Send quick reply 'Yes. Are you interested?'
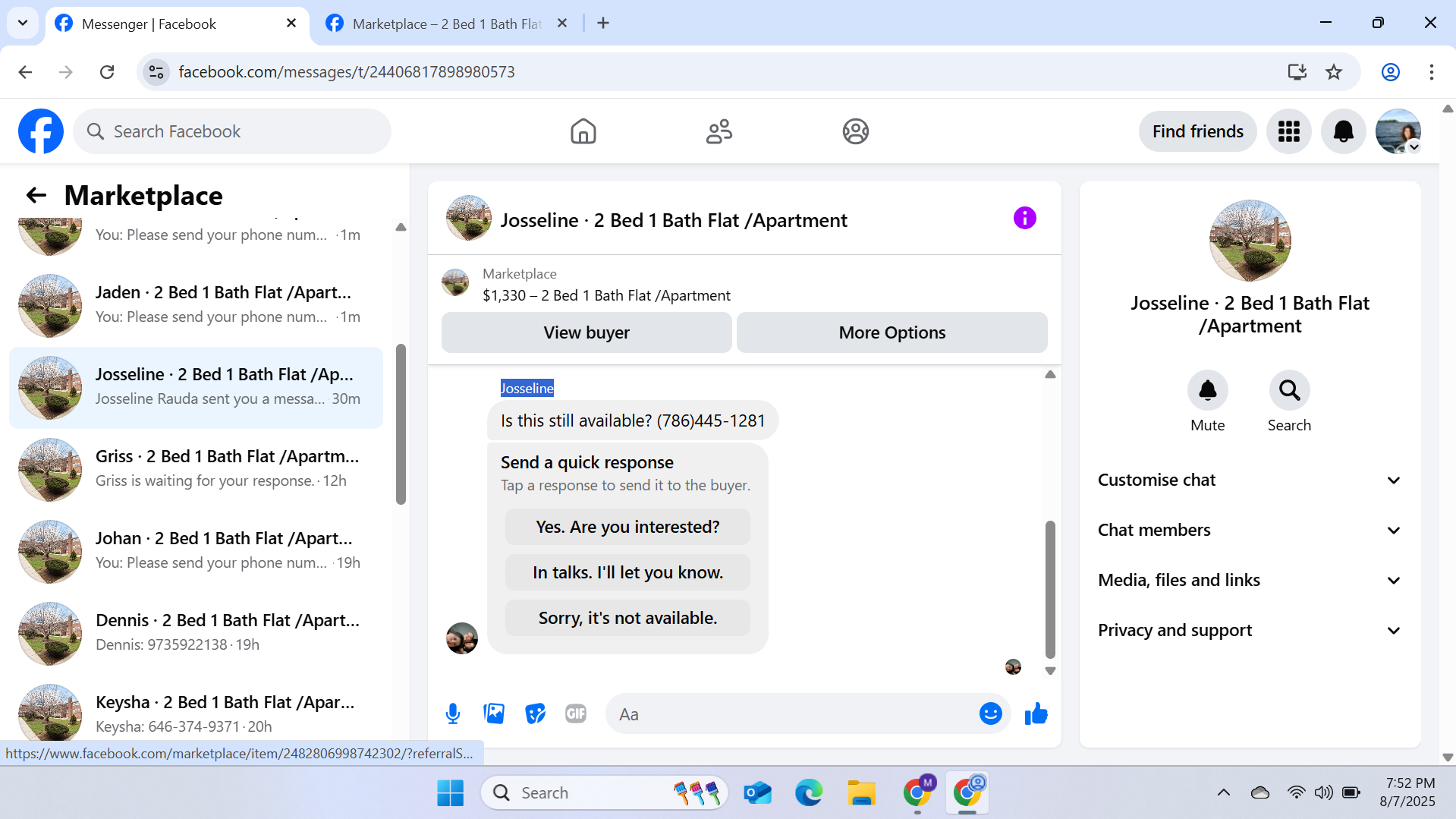1456x819 pixels. [627, 527]
